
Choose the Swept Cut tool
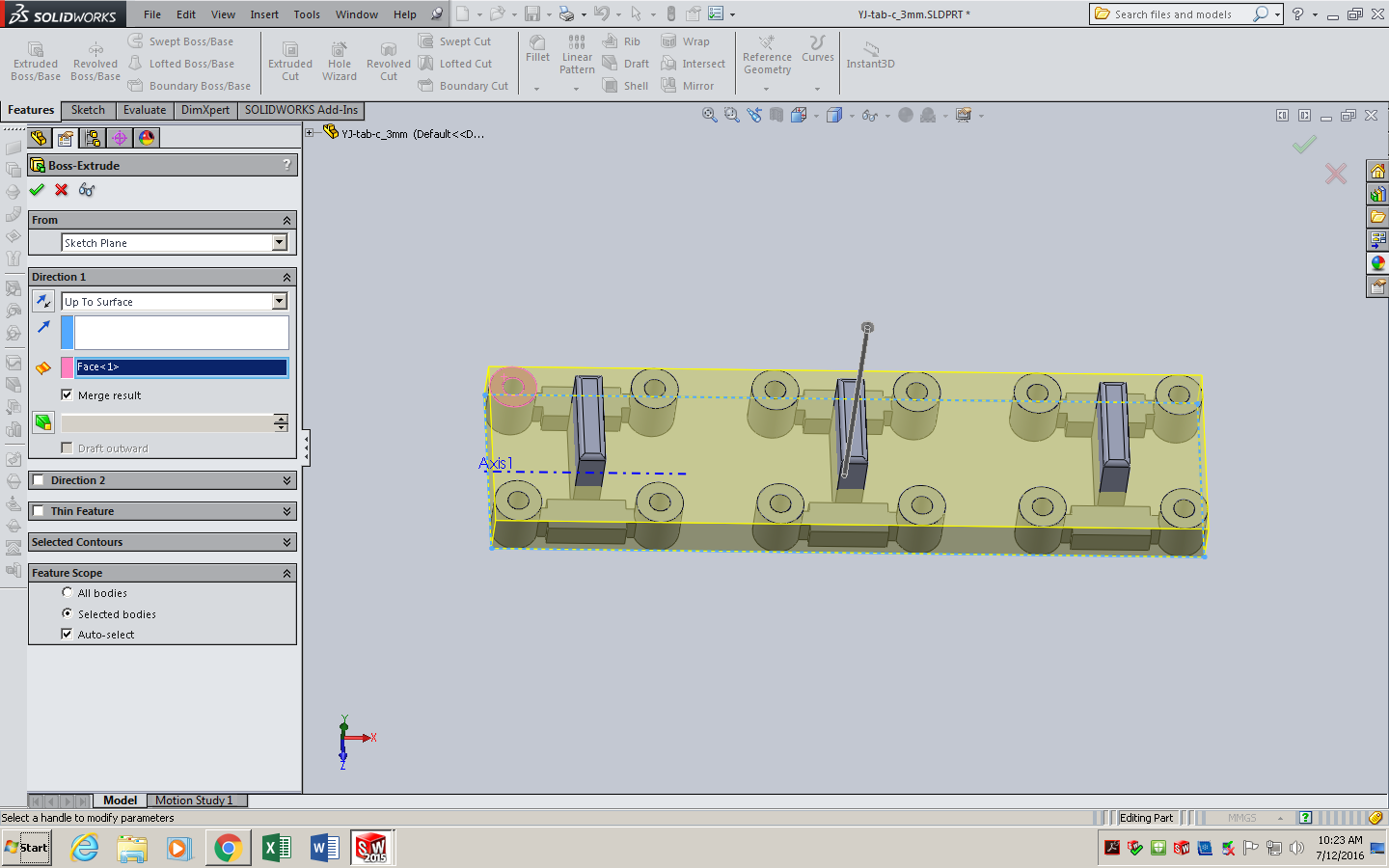454,41
